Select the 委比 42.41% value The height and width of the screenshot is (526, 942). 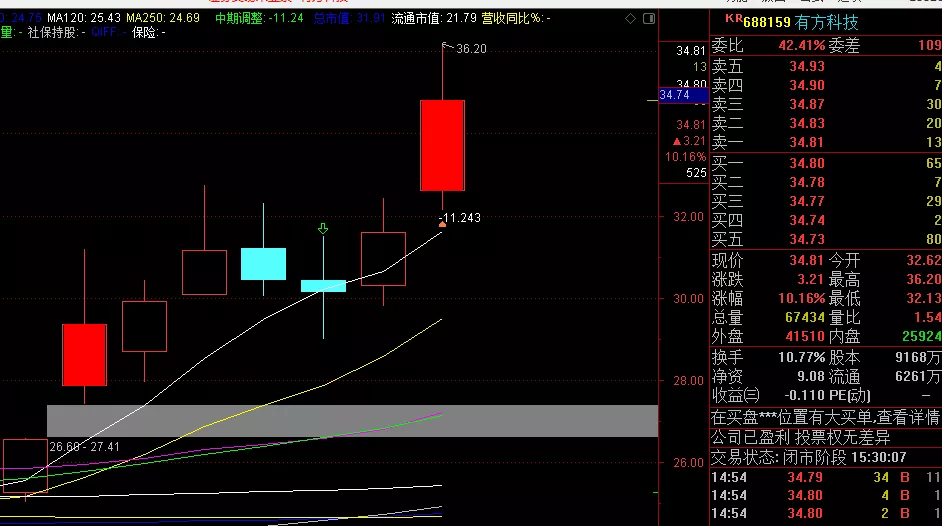pos(801,46)
